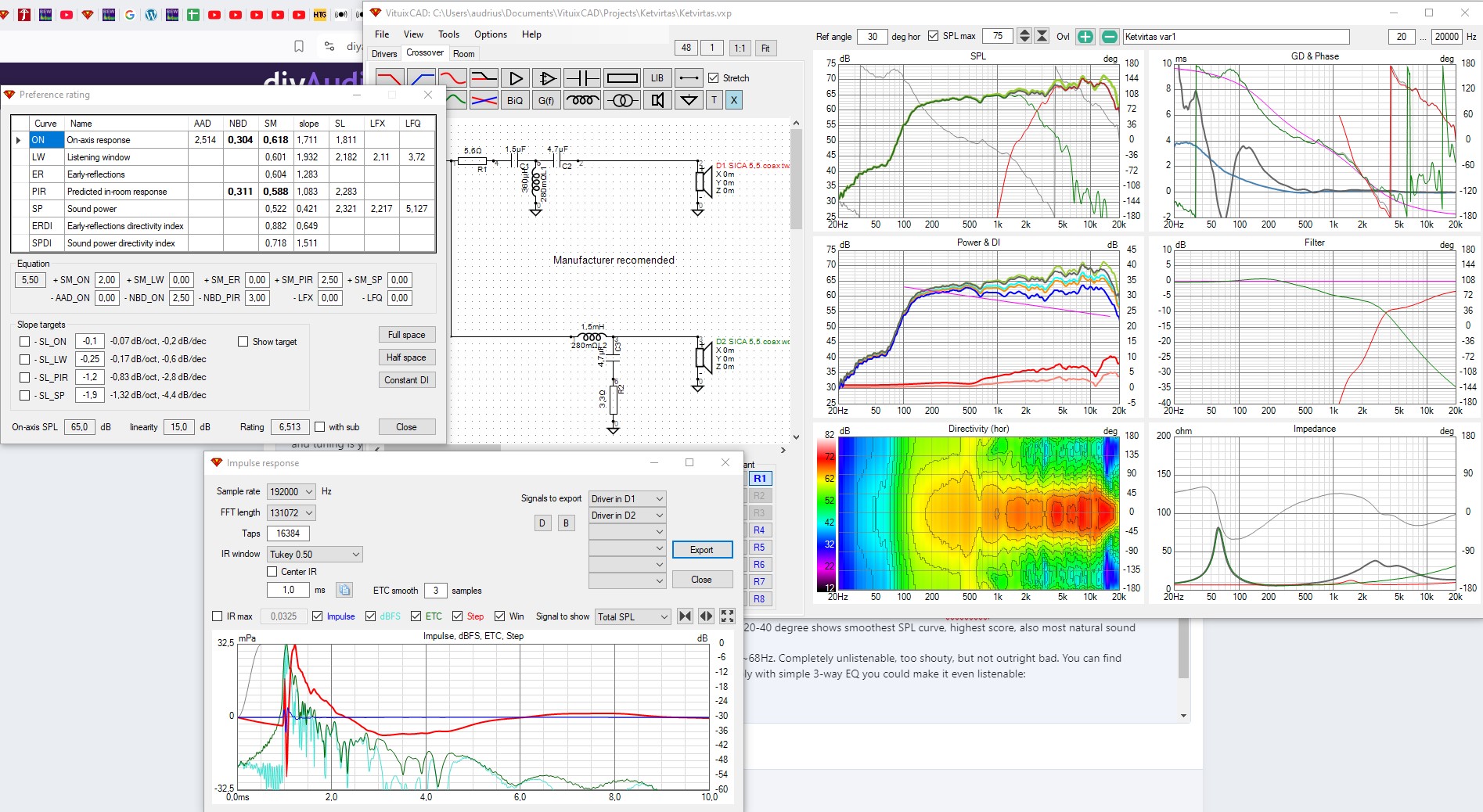Screen dimensions: 1483x812
Task: Open the IR window Tukey dropdown
Action: point(315,555)
